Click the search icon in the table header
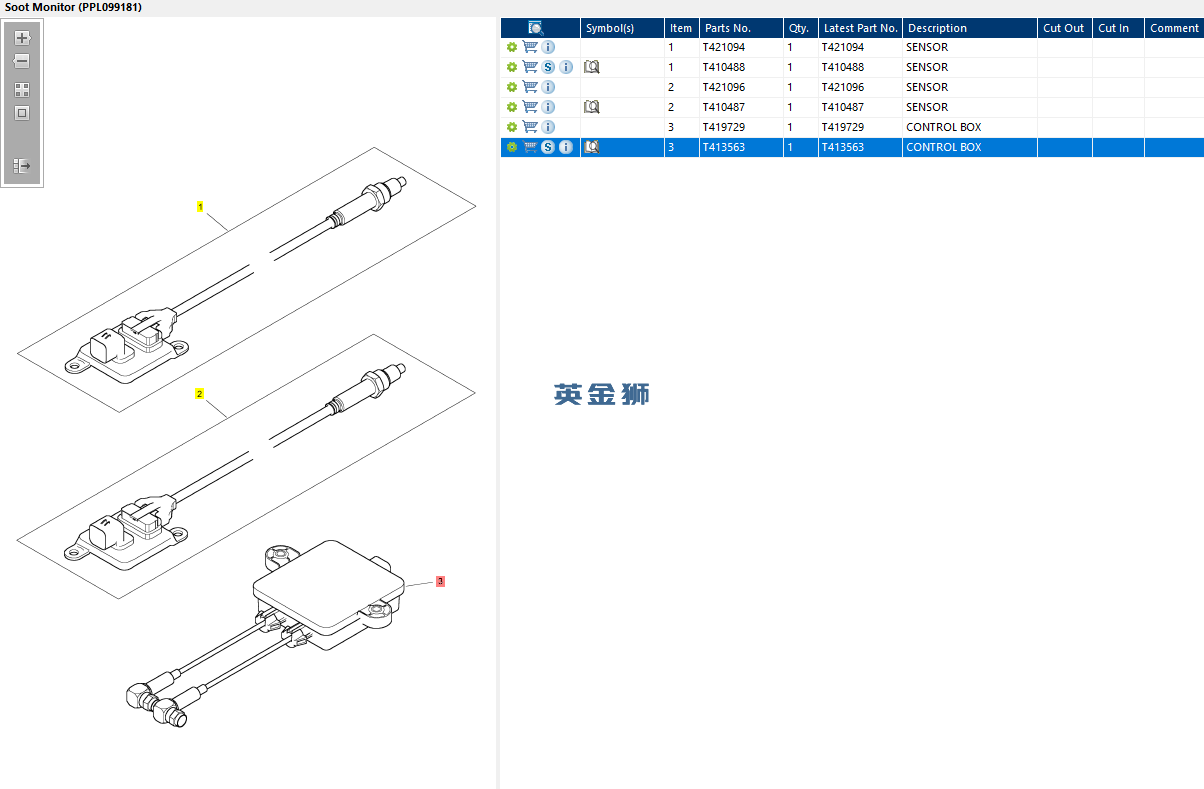Viewport: 1204px width, 789px height. click(536, 28)
